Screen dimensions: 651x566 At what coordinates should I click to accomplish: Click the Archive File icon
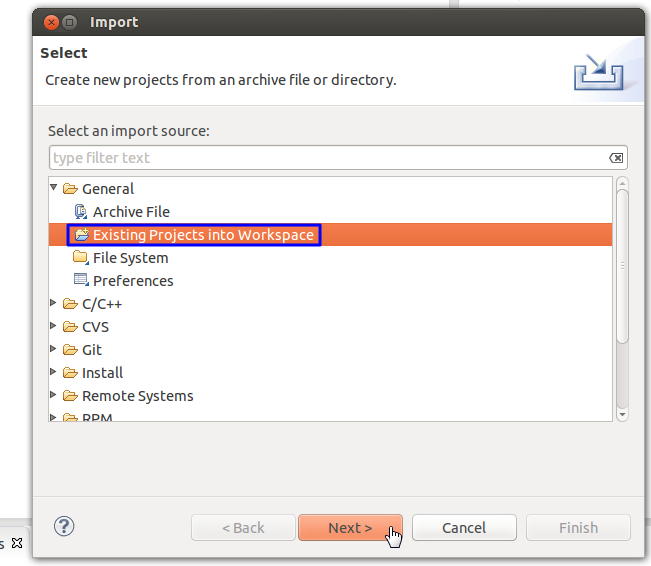pos(81,212)
